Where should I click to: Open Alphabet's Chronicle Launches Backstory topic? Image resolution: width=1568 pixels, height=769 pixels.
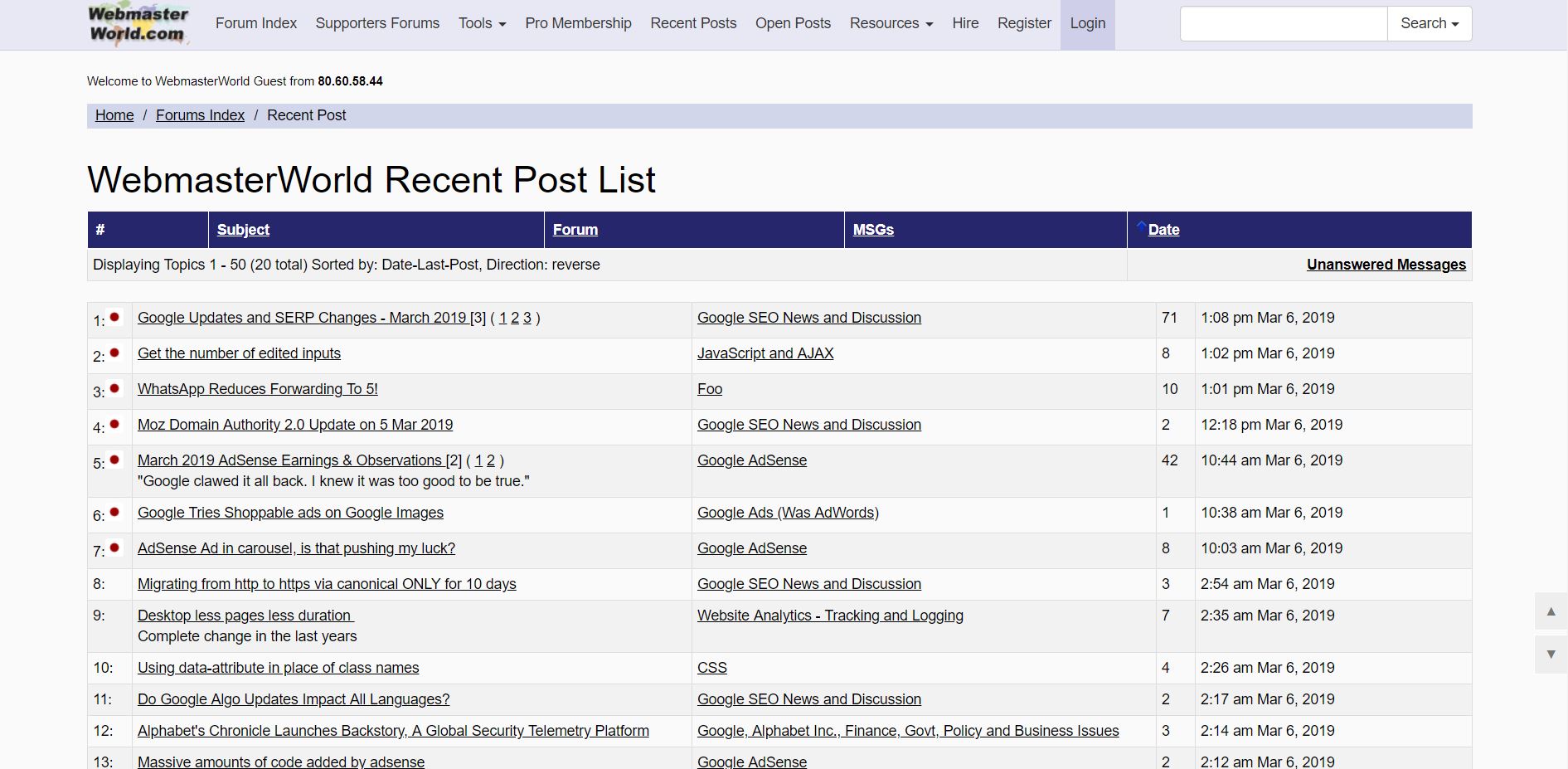[393, 731]
